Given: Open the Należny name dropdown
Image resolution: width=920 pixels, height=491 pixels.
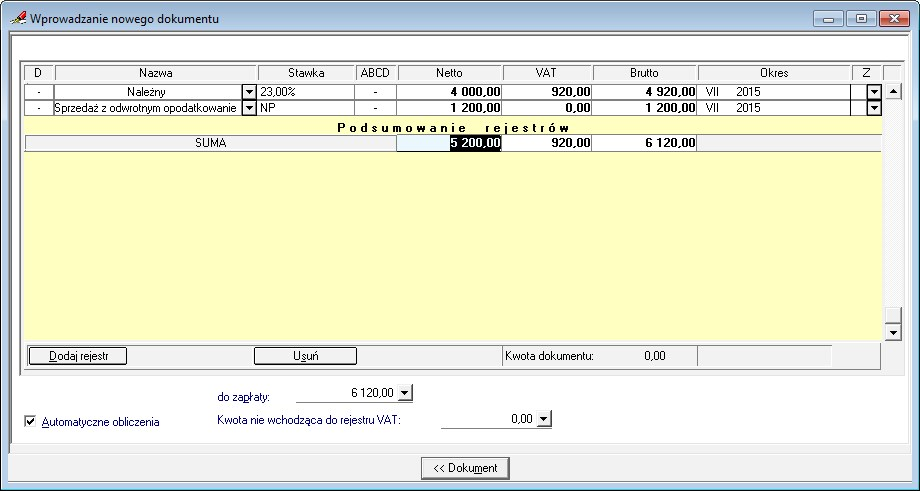Looking at the screenshot, I should pos(249,92).
